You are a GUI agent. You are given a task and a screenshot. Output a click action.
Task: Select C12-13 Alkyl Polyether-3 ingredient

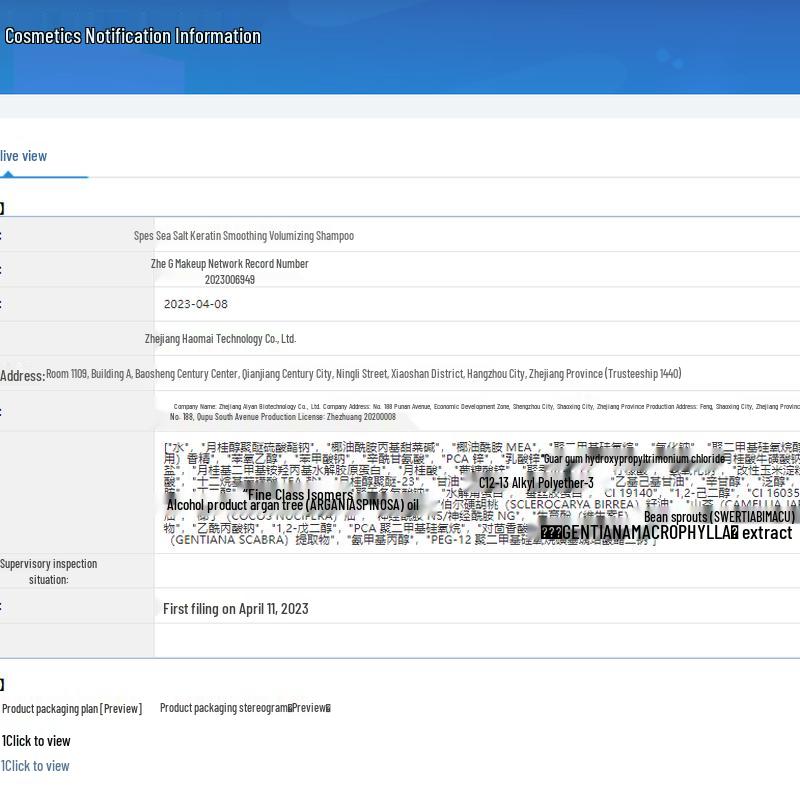(536, 483)
